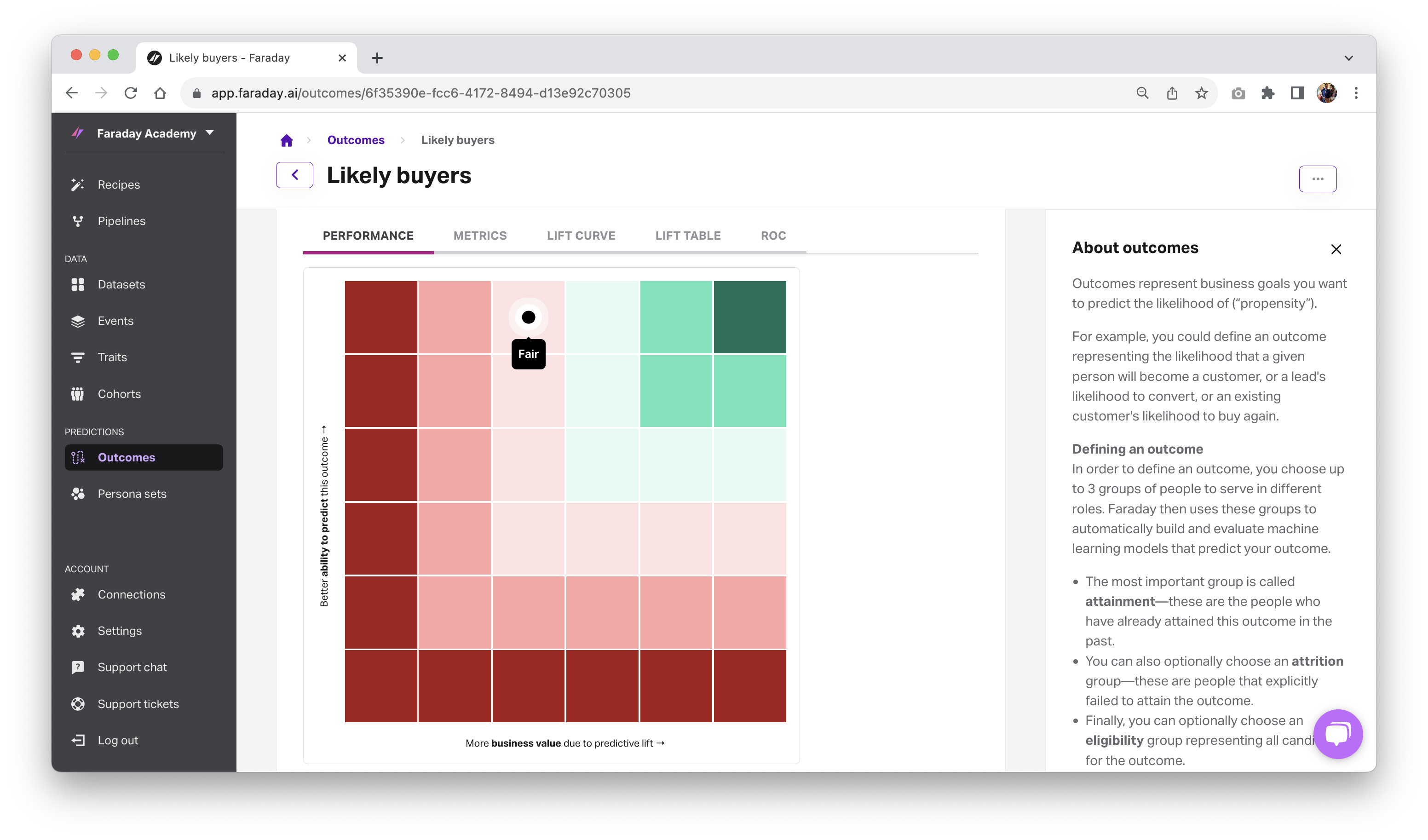This screenshot has width=1428, height=840.
Task: Click the ability to predict axis label
Action: pos(324,516)
